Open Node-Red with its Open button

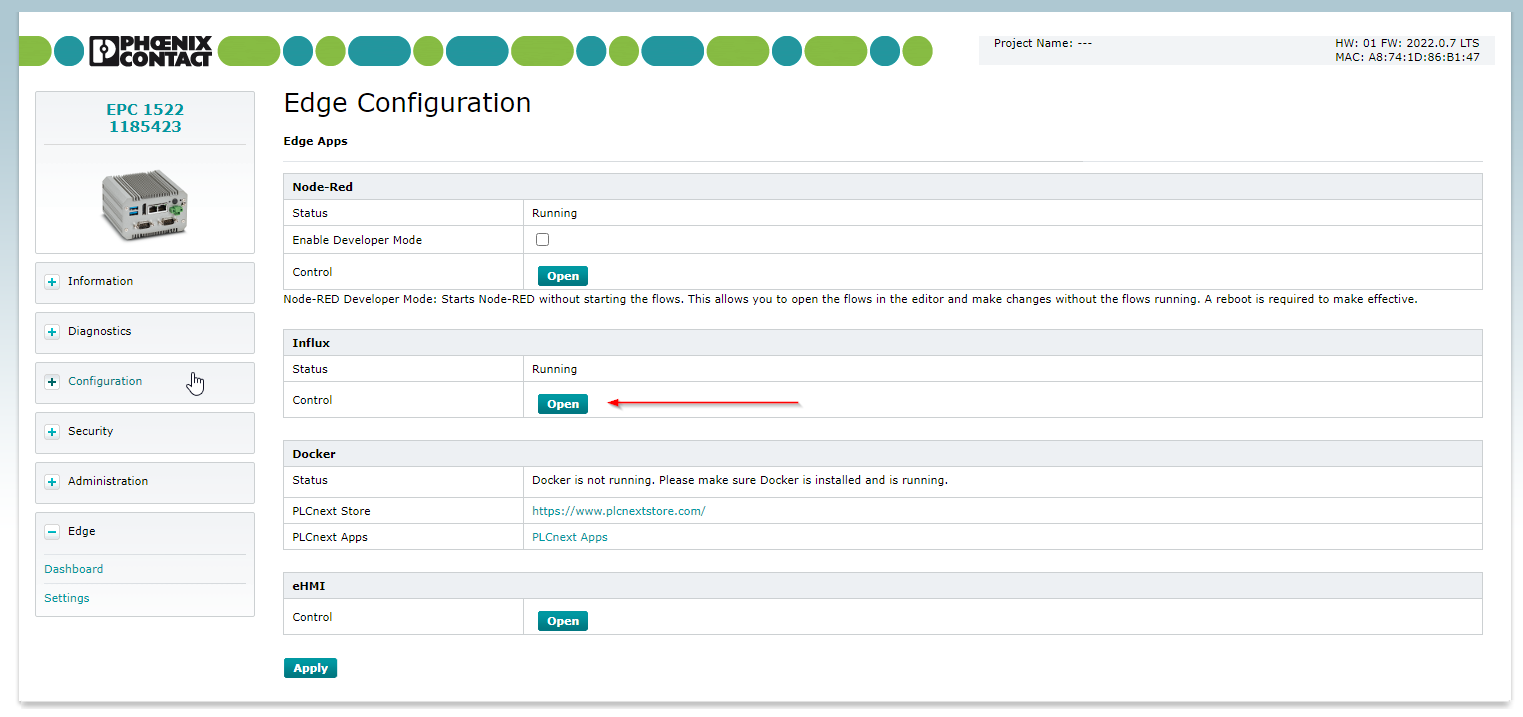pos(563,276)
